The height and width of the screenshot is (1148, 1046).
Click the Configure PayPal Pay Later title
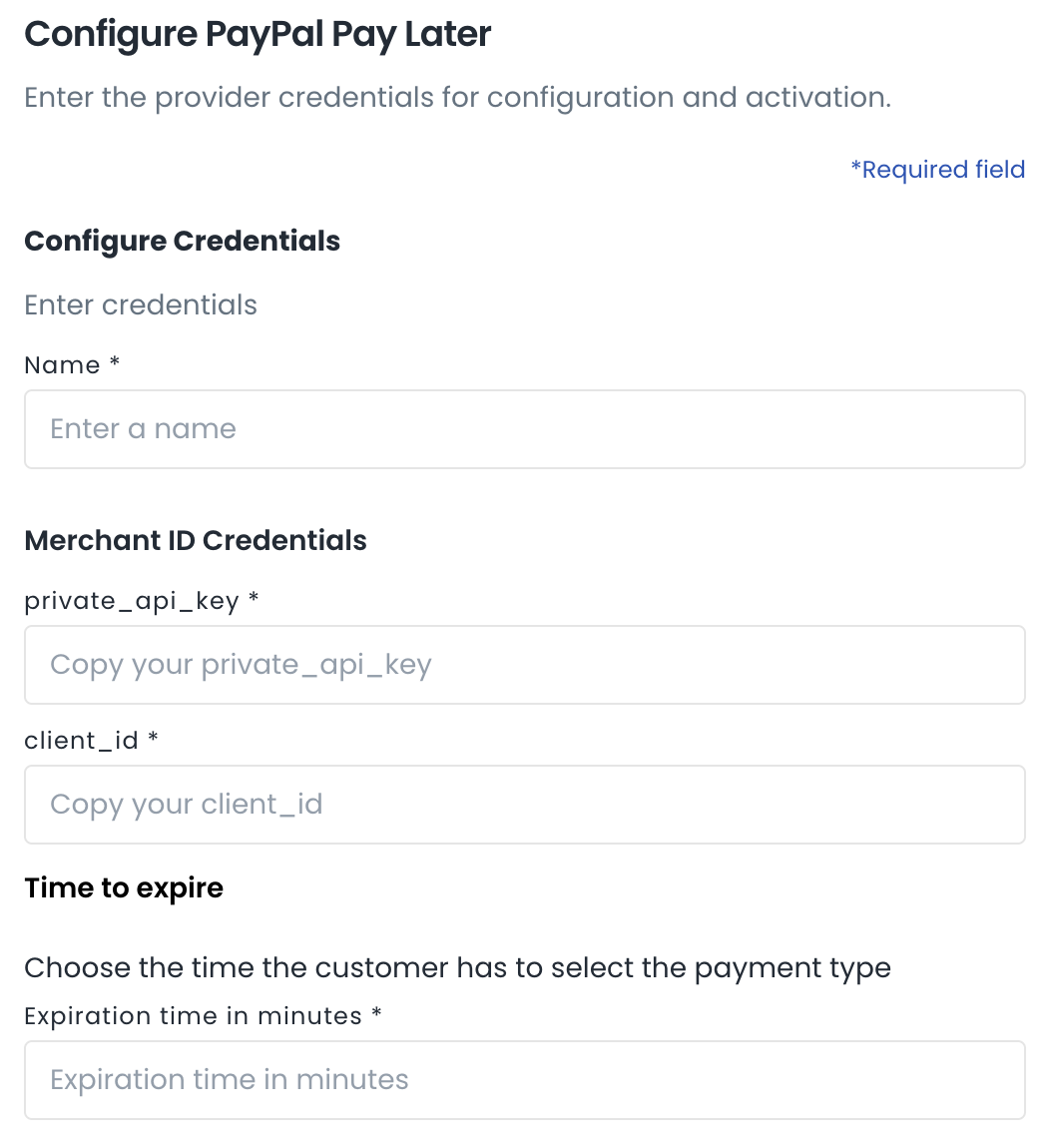(x=258, y=35)
